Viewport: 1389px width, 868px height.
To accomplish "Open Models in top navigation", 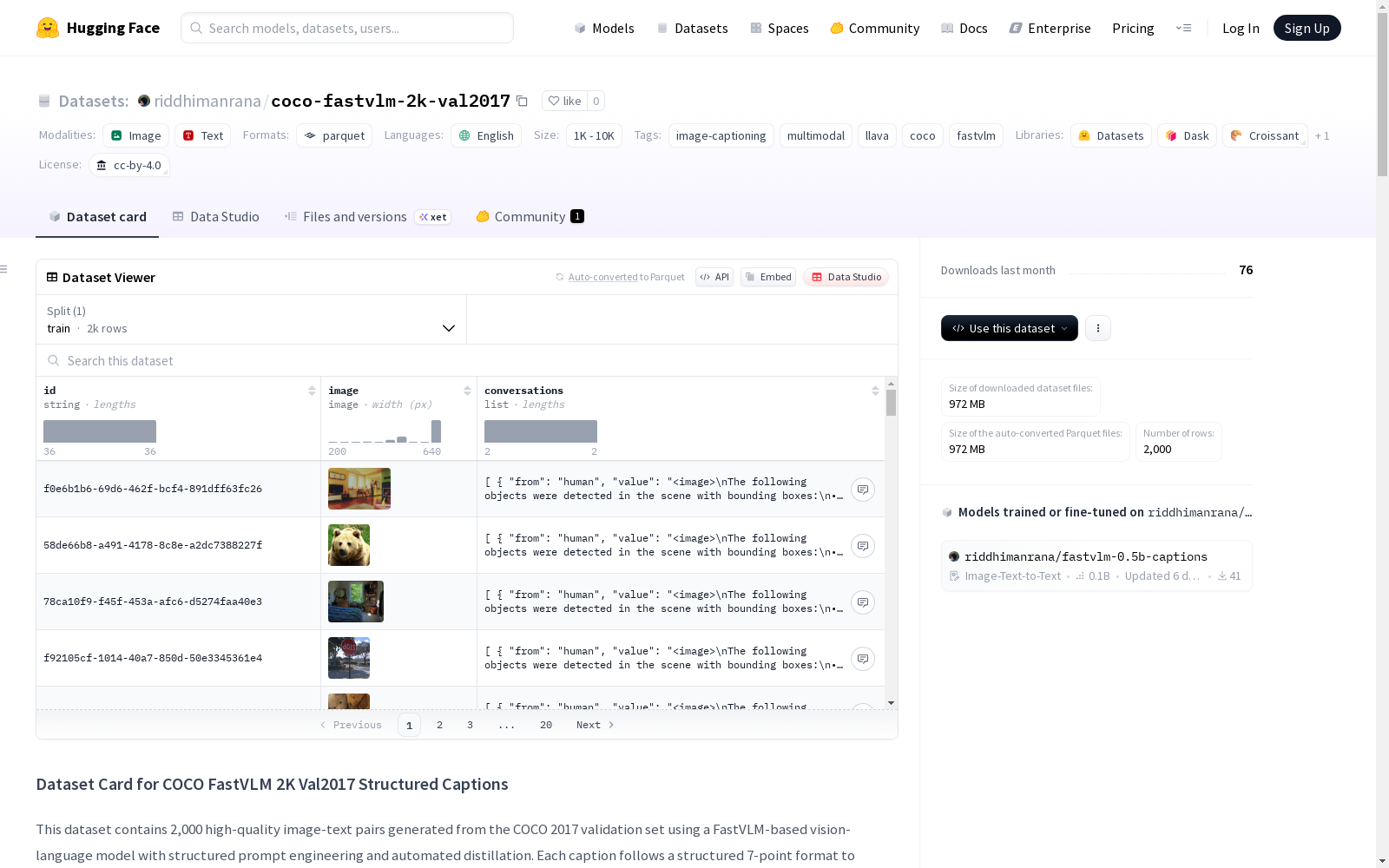I will click(x=604, y=28).
